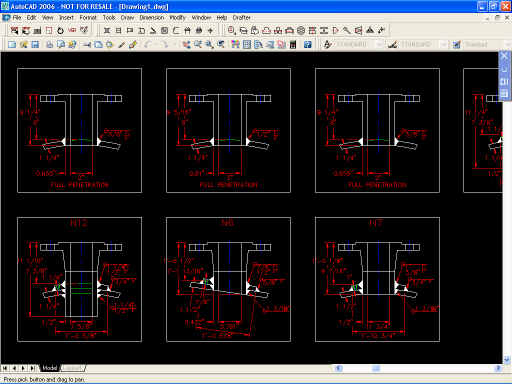Viewport: 512px width, 384px height.
Task: Go to previous layout tab arrow
Action: pyautogui.click(x=14, y=368)
